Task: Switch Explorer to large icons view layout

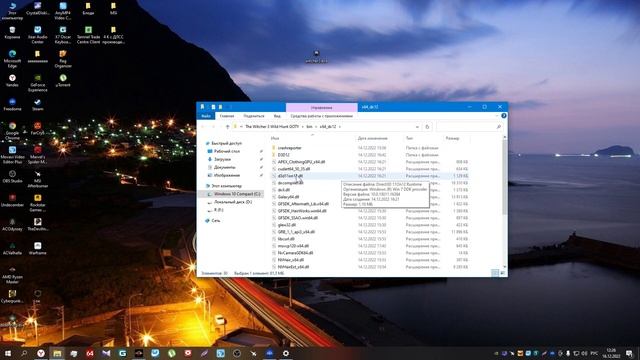Action: click(502, 273)
